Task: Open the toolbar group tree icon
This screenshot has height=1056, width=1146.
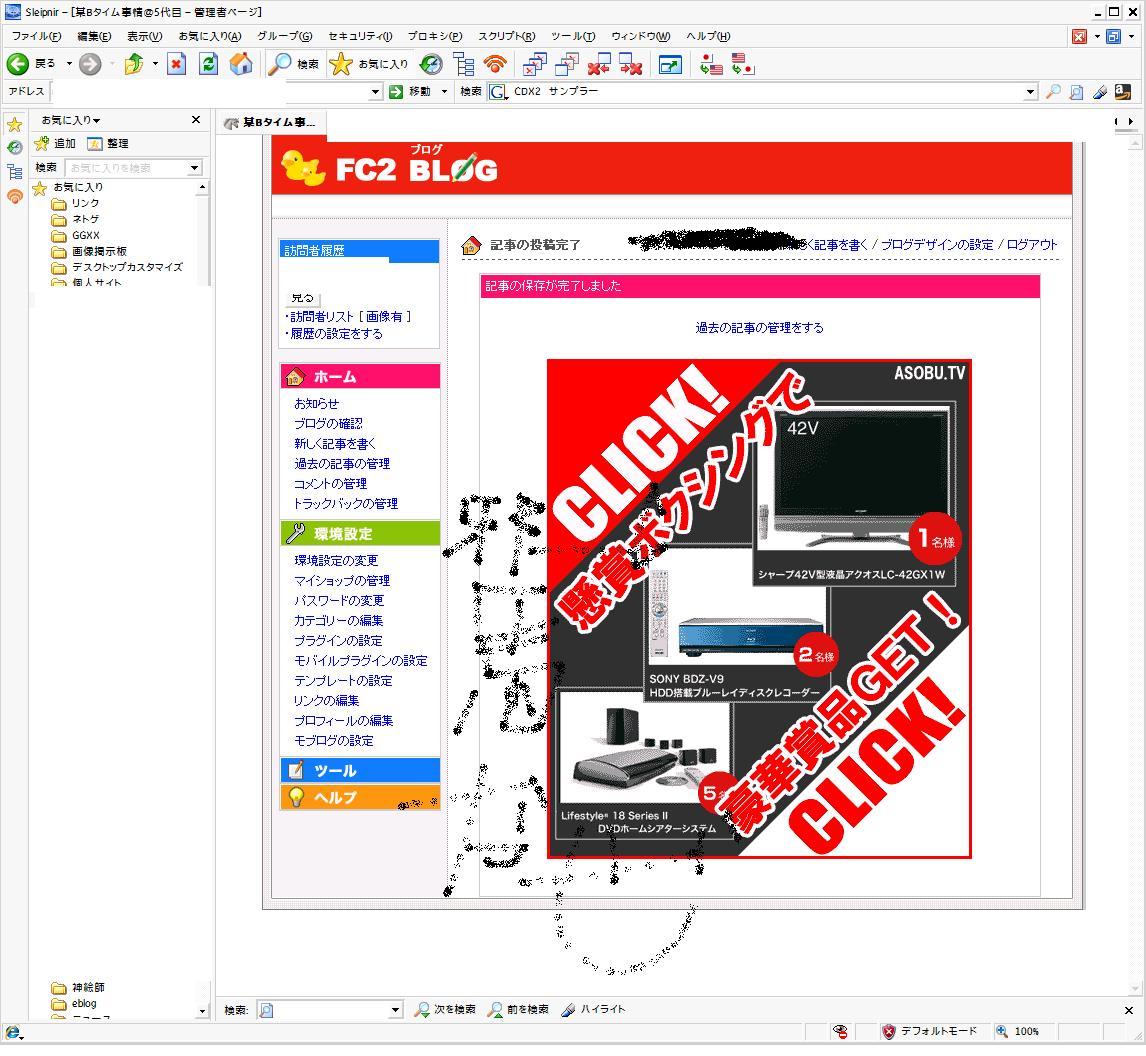Action: coord(463,64)
